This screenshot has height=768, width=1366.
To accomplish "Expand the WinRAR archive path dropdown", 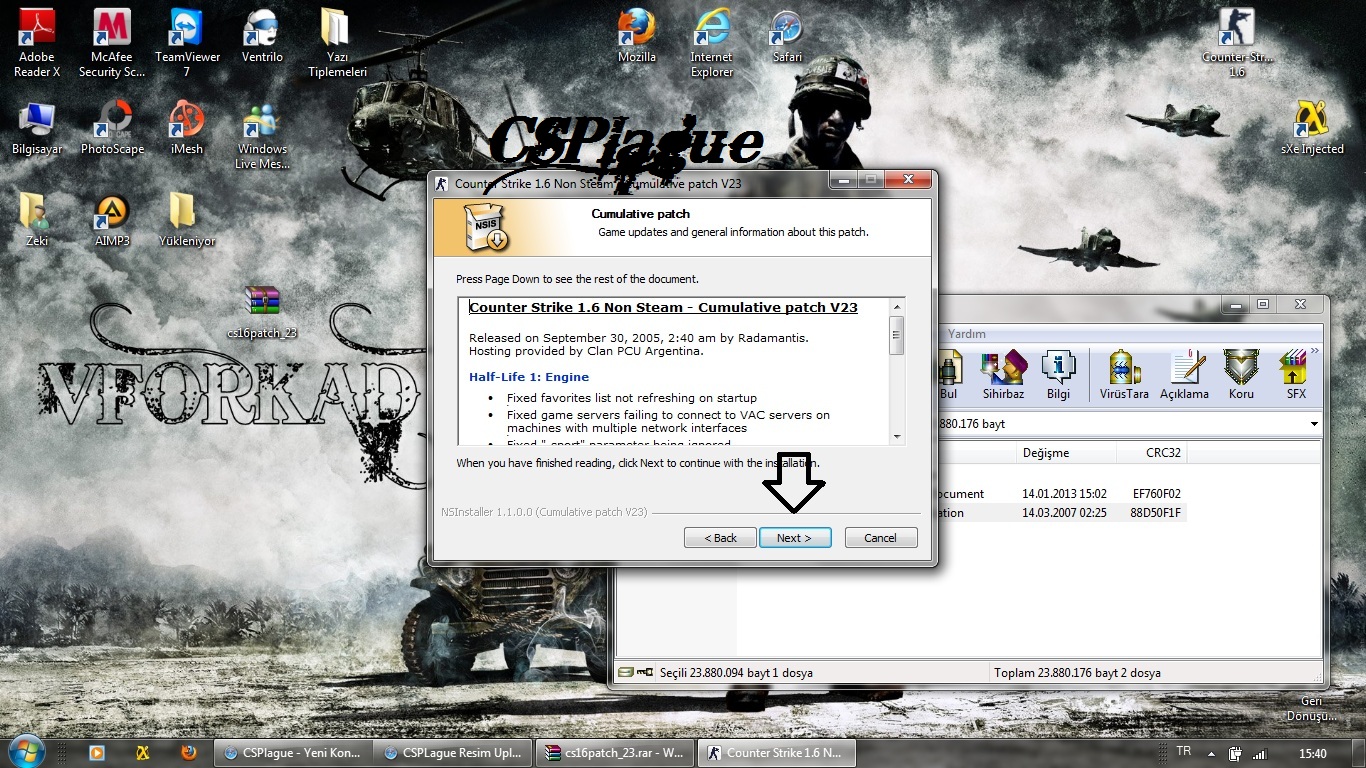I will (x=1314, y=424).
